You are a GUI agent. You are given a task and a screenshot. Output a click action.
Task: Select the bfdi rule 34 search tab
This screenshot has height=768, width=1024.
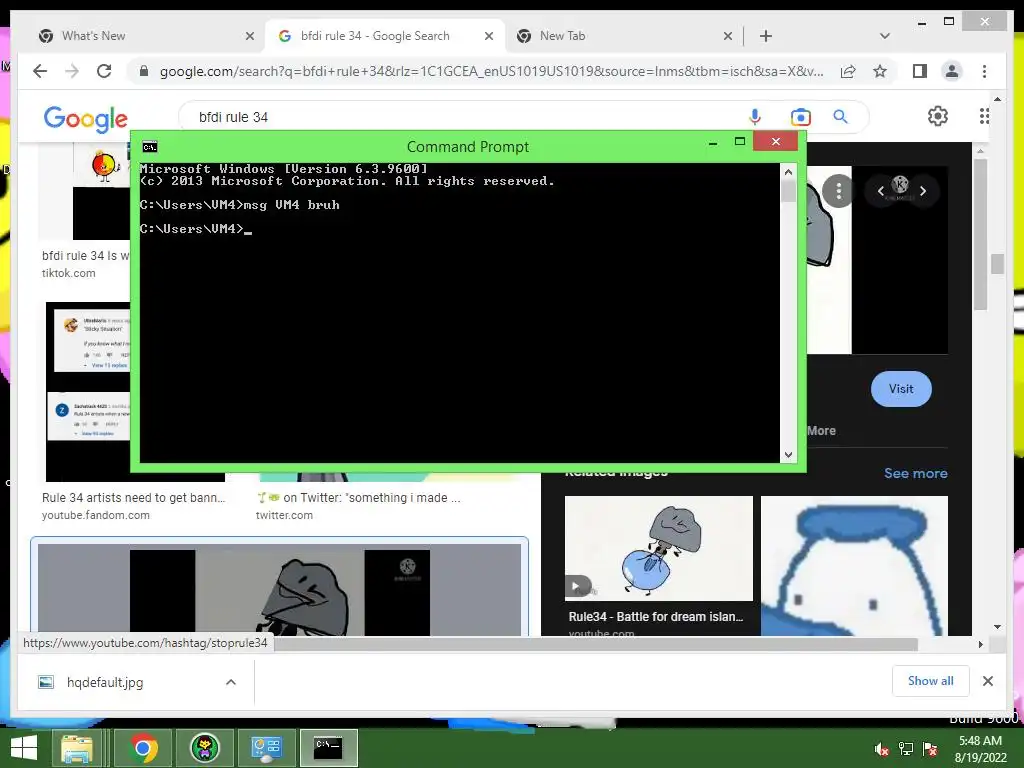tap(375, 36)
